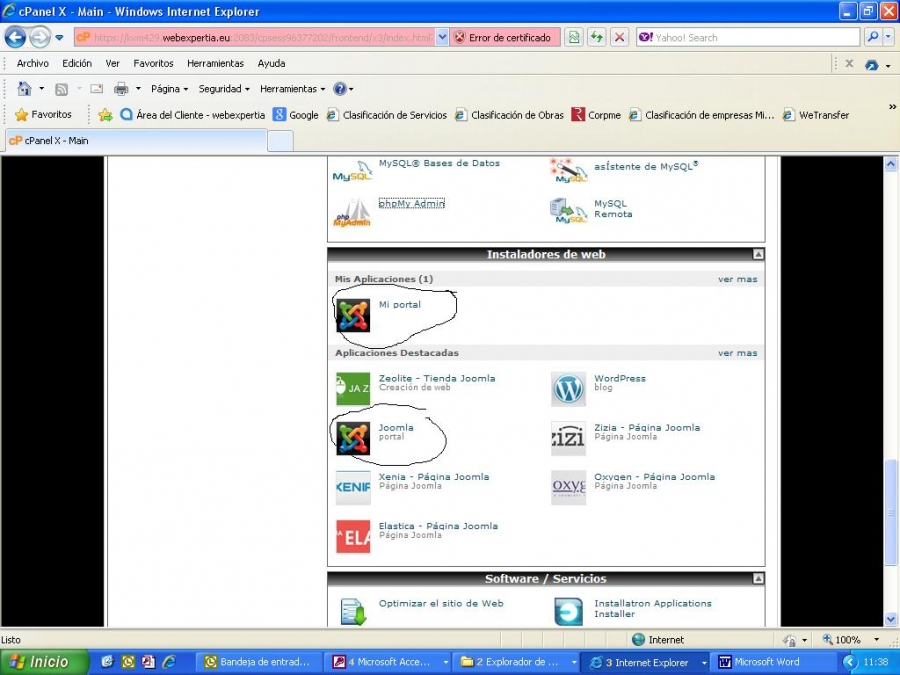Open the Herramientas menu in menu bar
This screenshot has height=675, width=900.
[215, 64]
